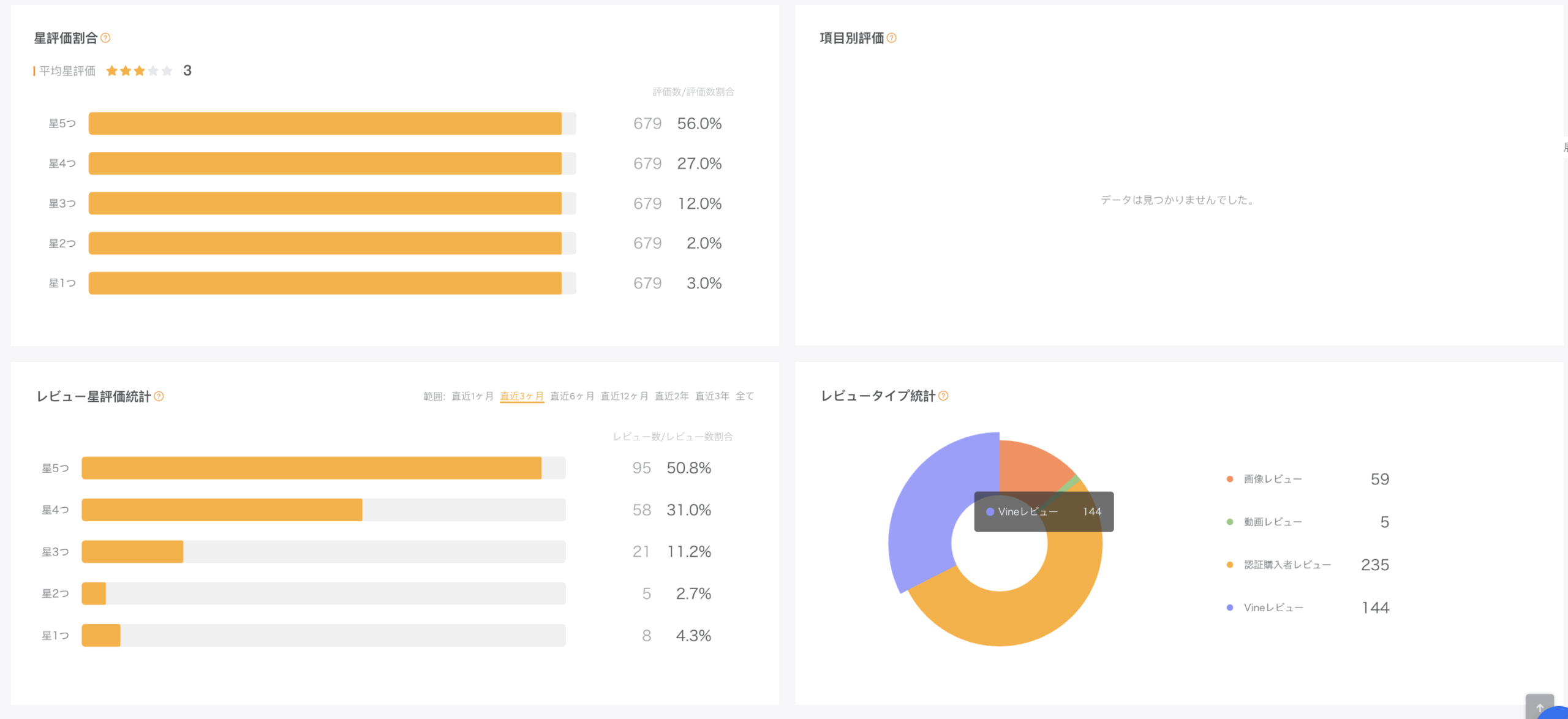Click the 星5つ bar in 星評価割合
This screenshot has height=719, width=1568.
(325, 124)
